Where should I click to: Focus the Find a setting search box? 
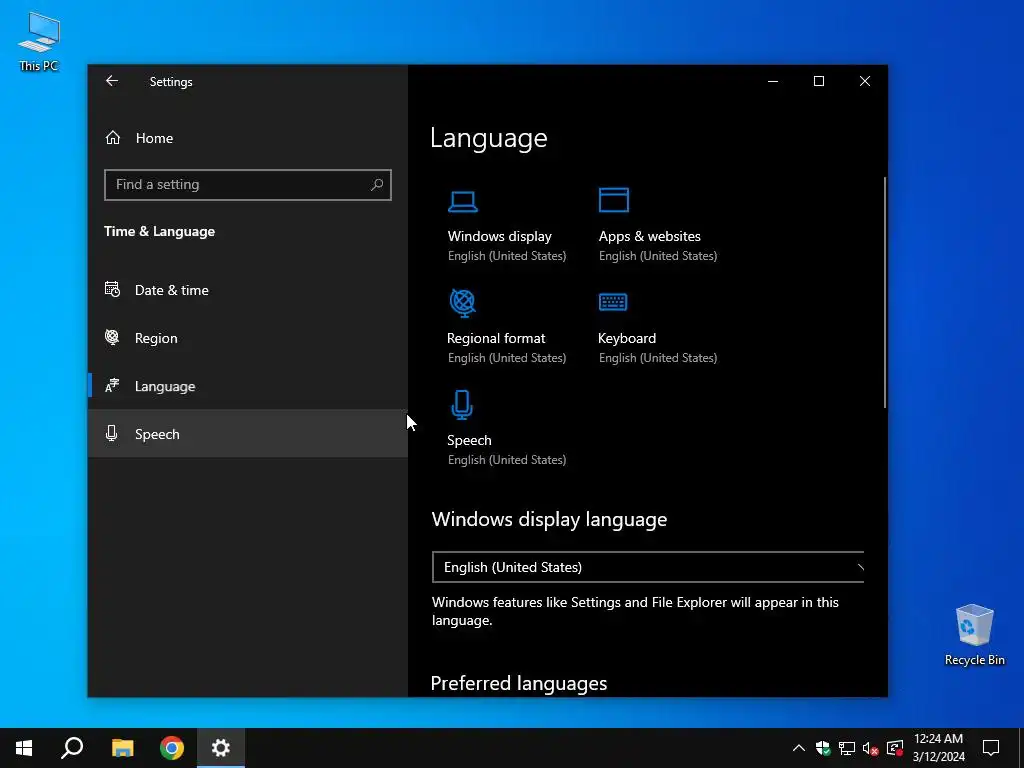(x=248, y=185)
